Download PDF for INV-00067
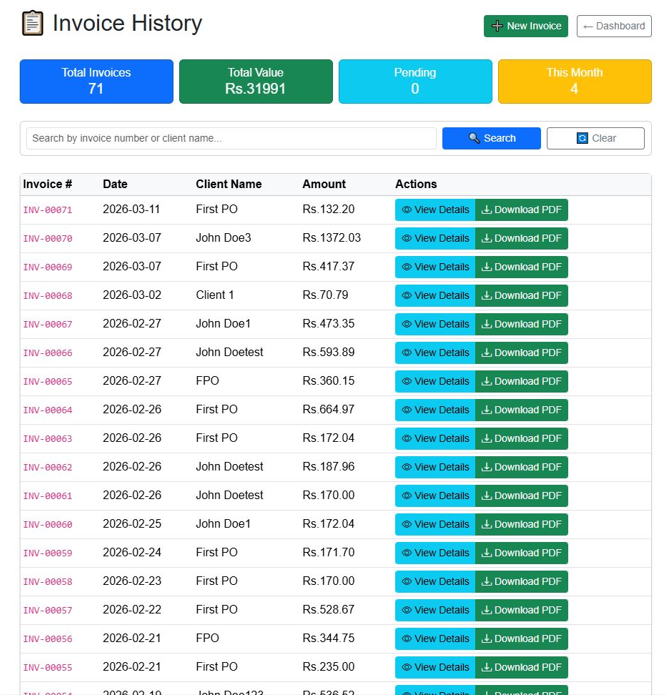This screenshot has width=666, height=695. pos(522,324)
